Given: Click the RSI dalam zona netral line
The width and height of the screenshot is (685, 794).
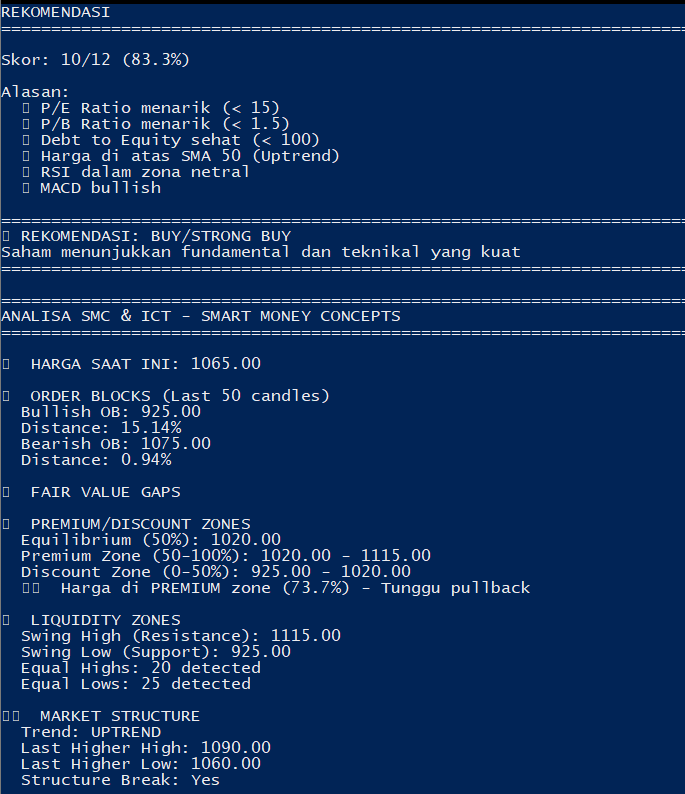Looking at the screenshot, I should click(145, 172).
